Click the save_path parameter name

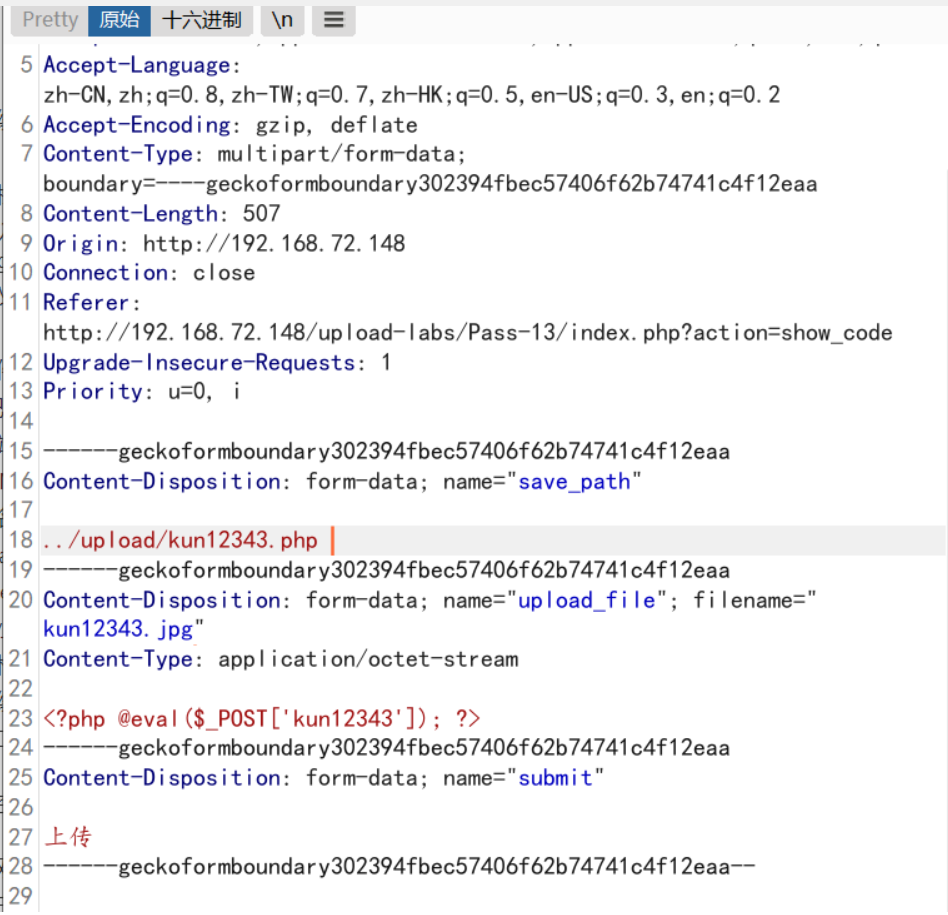click(x=574, y=482)
